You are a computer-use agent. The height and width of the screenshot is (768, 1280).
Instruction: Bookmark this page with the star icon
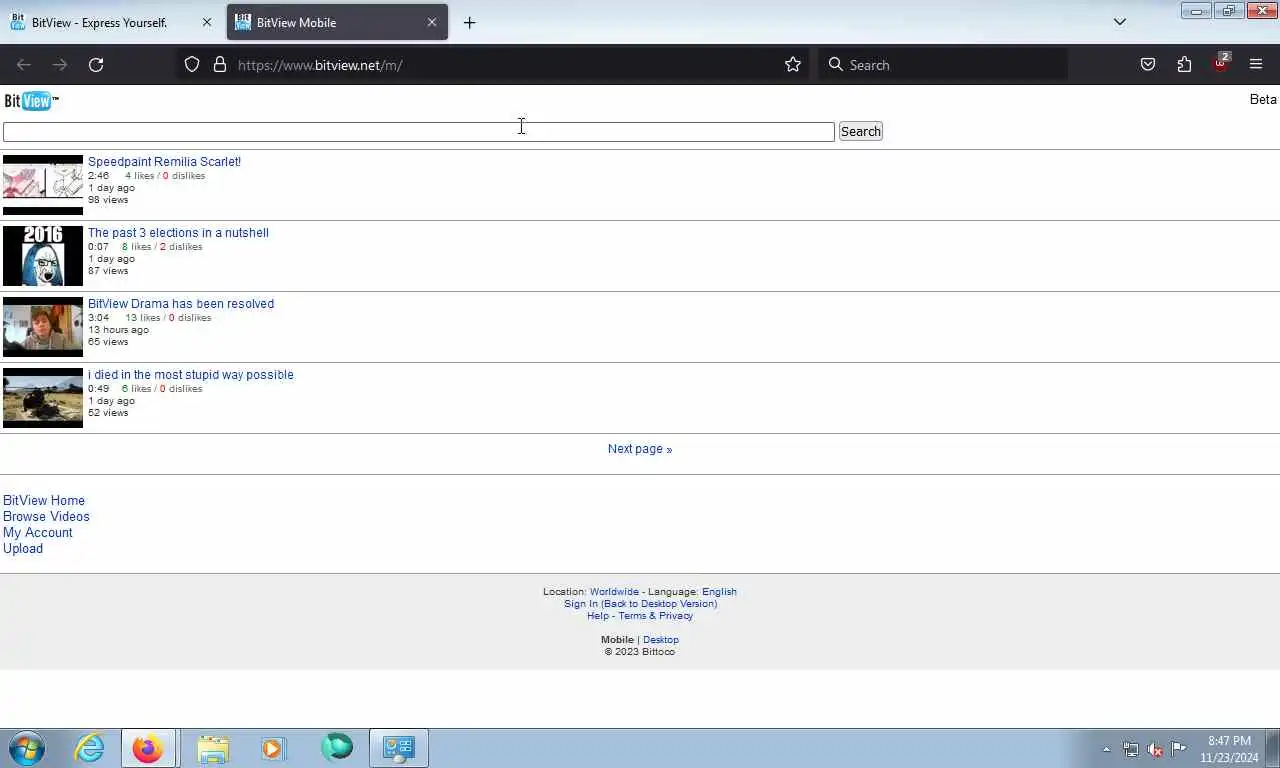pyautogui.click(x=793, y=65)
